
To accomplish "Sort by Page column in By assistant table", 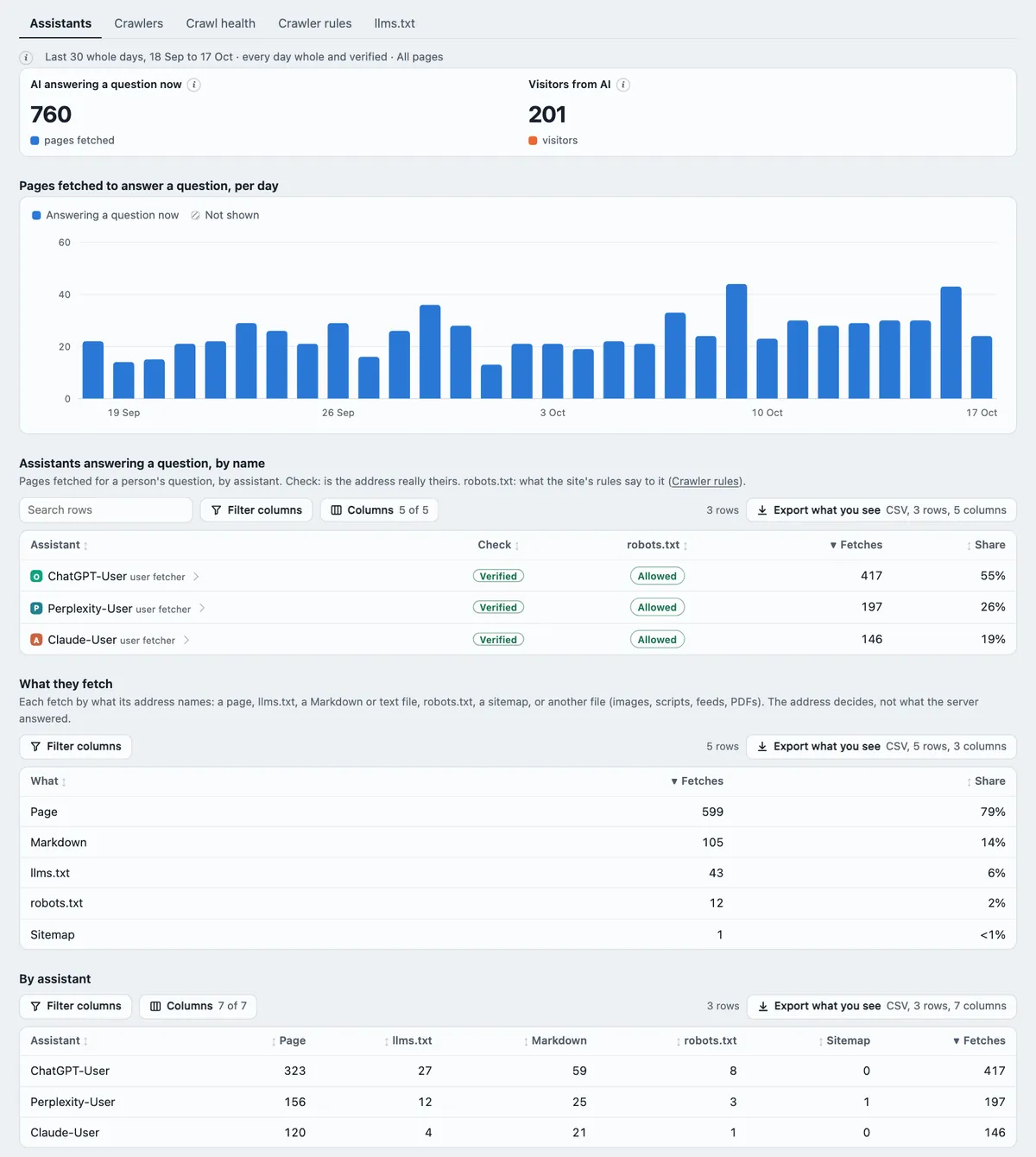I will pyautogui.click(x=288, y=1041).
